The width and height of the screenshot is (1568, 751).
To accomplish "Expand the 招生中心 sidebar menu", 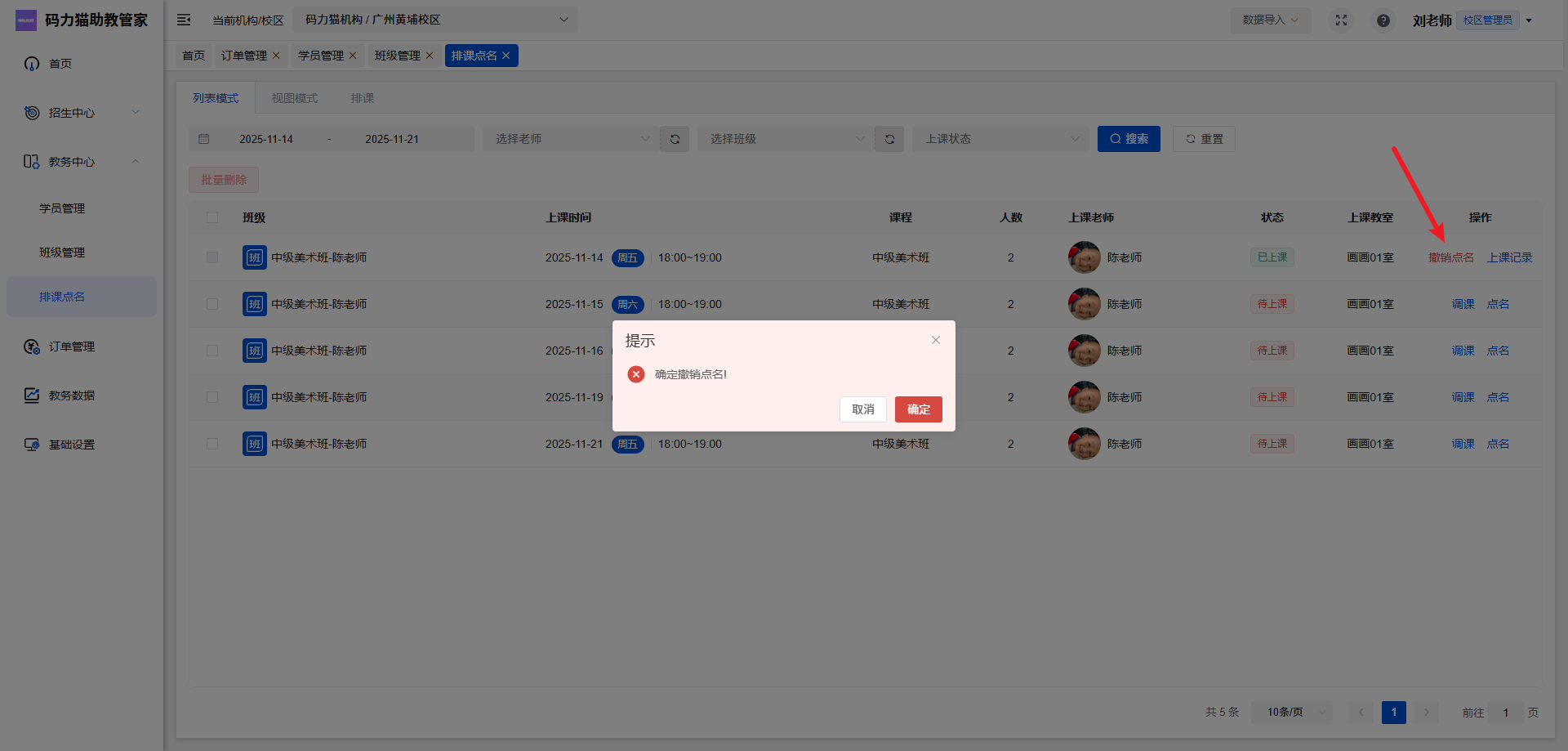I will pyautogui.click(x=82, y=113).
